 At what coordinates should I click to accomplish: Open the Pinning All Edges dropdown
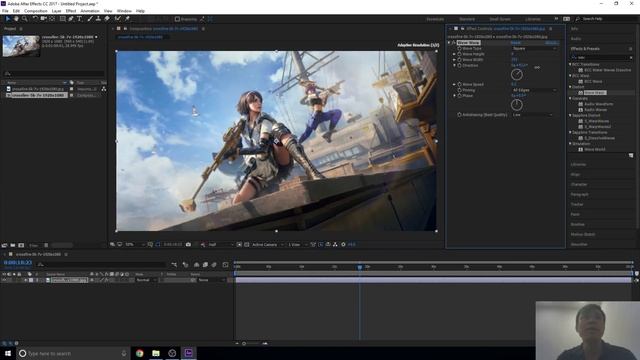tap(534, 90)
